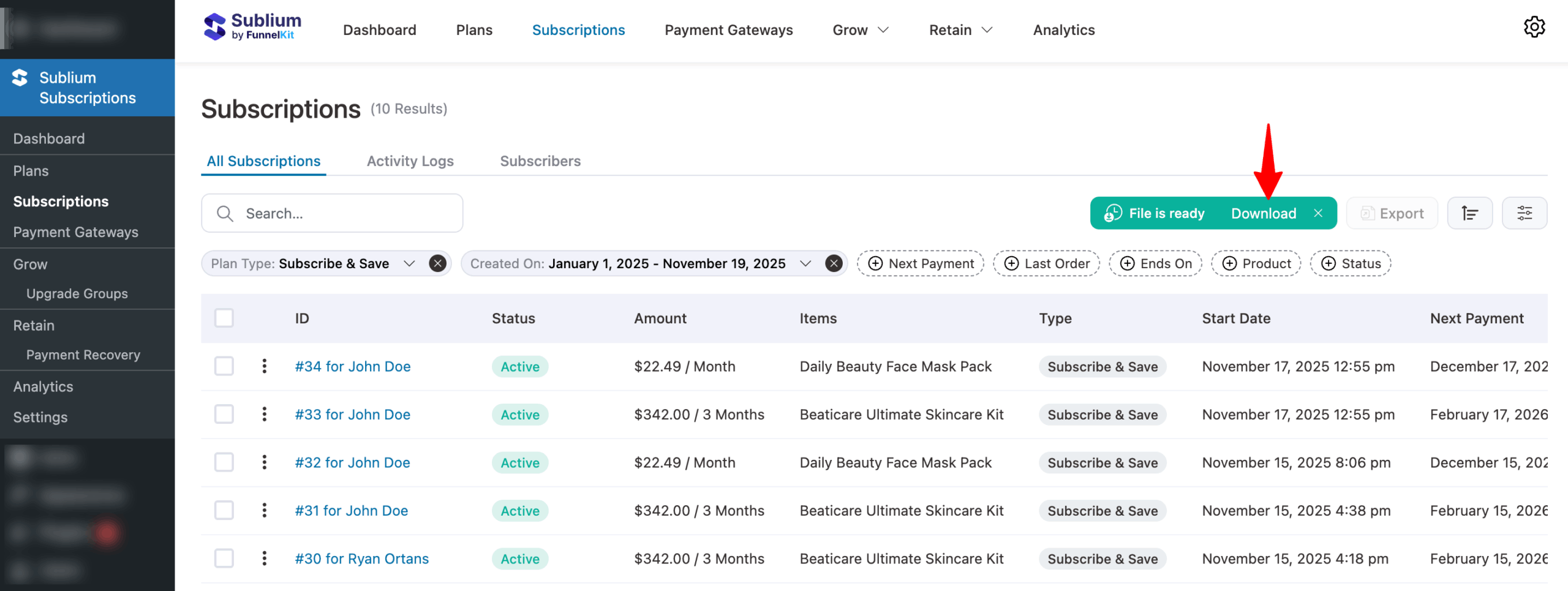Focus the subscriptions search field
The width and height of the screenshot is (1568, 591).
point(343,213)
